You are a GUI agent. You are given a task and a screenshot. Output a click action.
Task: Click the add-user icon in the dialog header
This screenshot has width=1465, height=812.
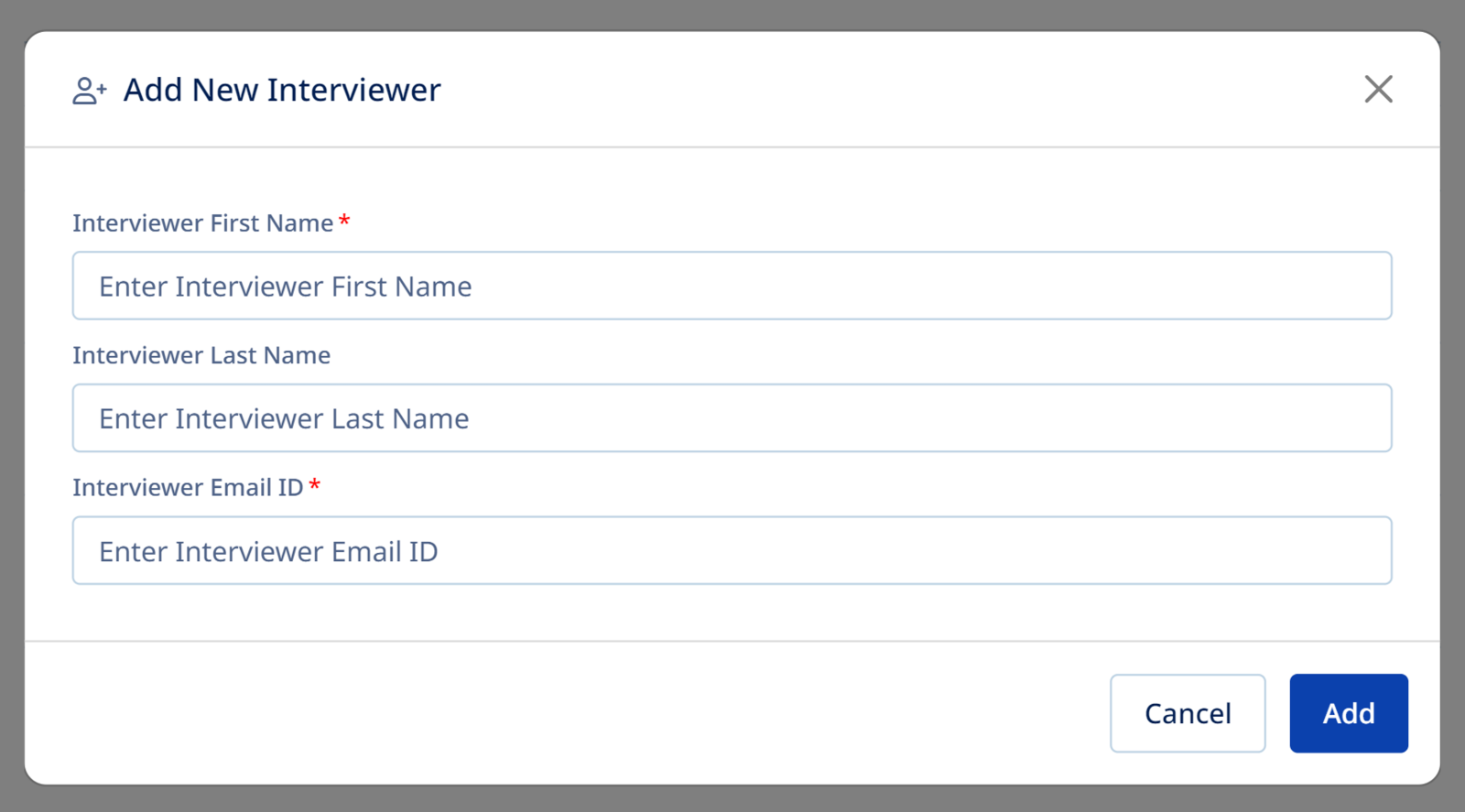(89, 91)
